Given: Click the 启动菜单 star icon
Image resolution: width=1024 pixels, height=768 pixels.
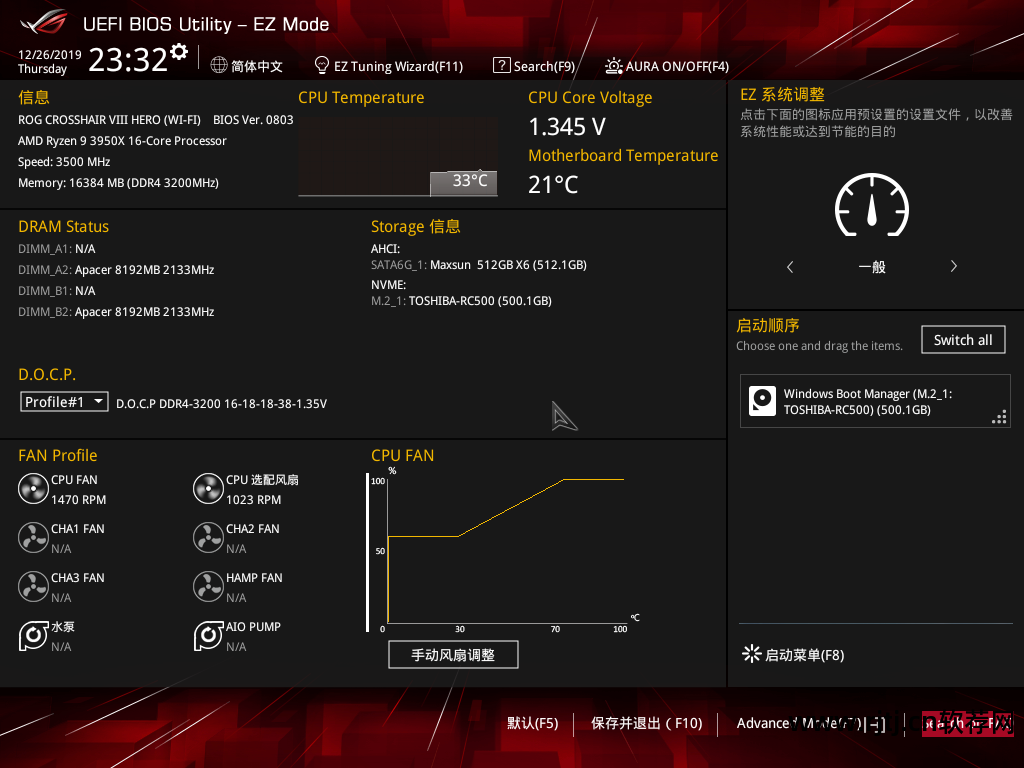Looking at the screenshot, I should [x=751, y=654].
